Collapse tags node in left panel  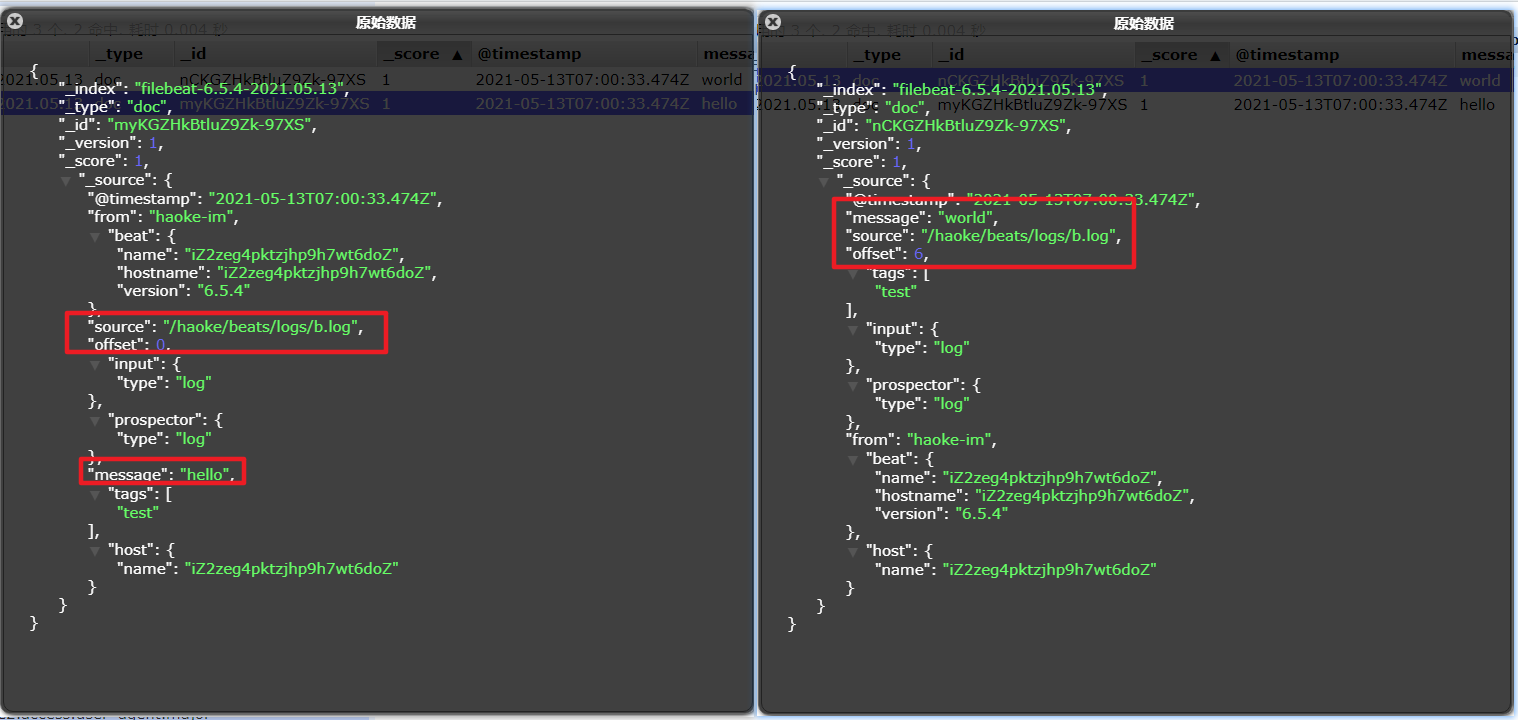coord(95,494)
